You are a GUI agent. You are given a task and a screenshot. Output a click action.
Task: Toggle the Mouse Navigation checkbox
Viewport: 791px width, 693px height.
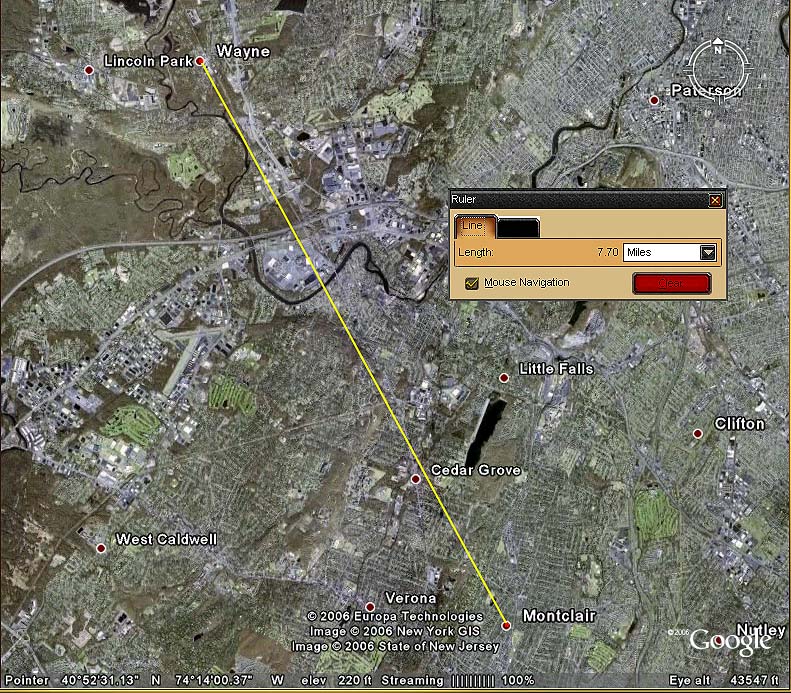coord(472,283)
